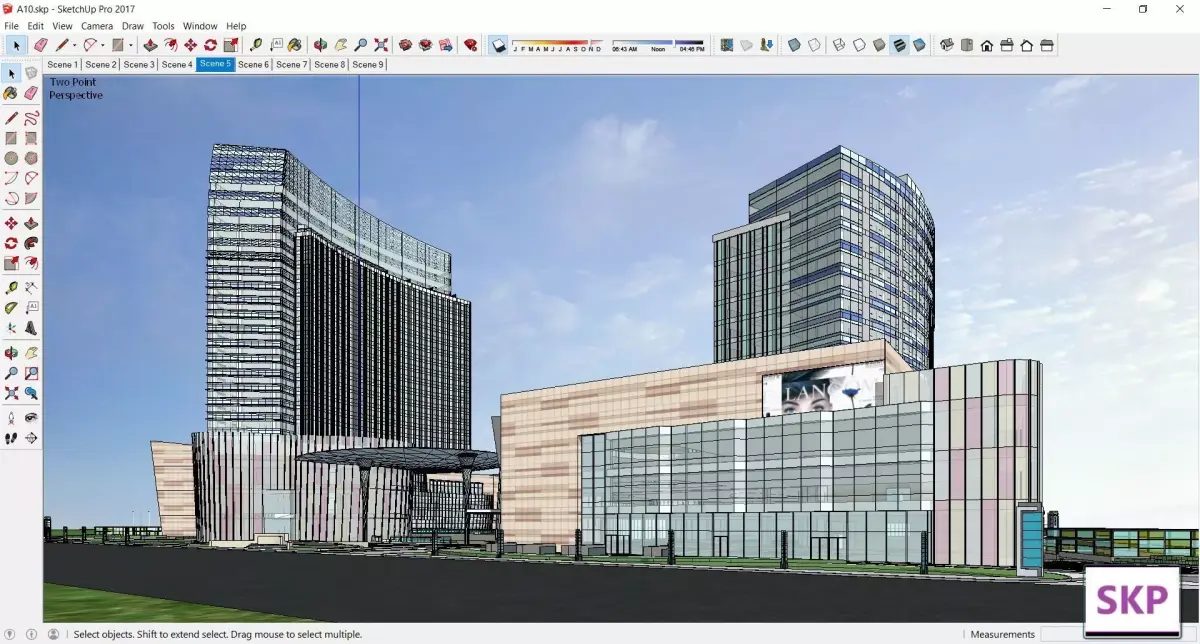This screenshot has height=644, width=1200.
Task: Switch to the Scene 3 tab
Action: point(139,64)
